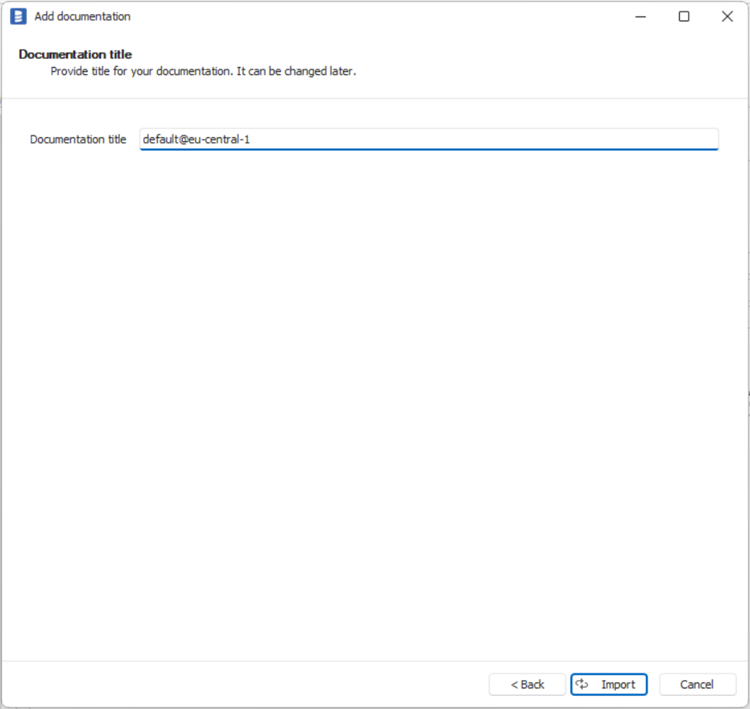Click blank header area right of heading

[x=500, y=62]
